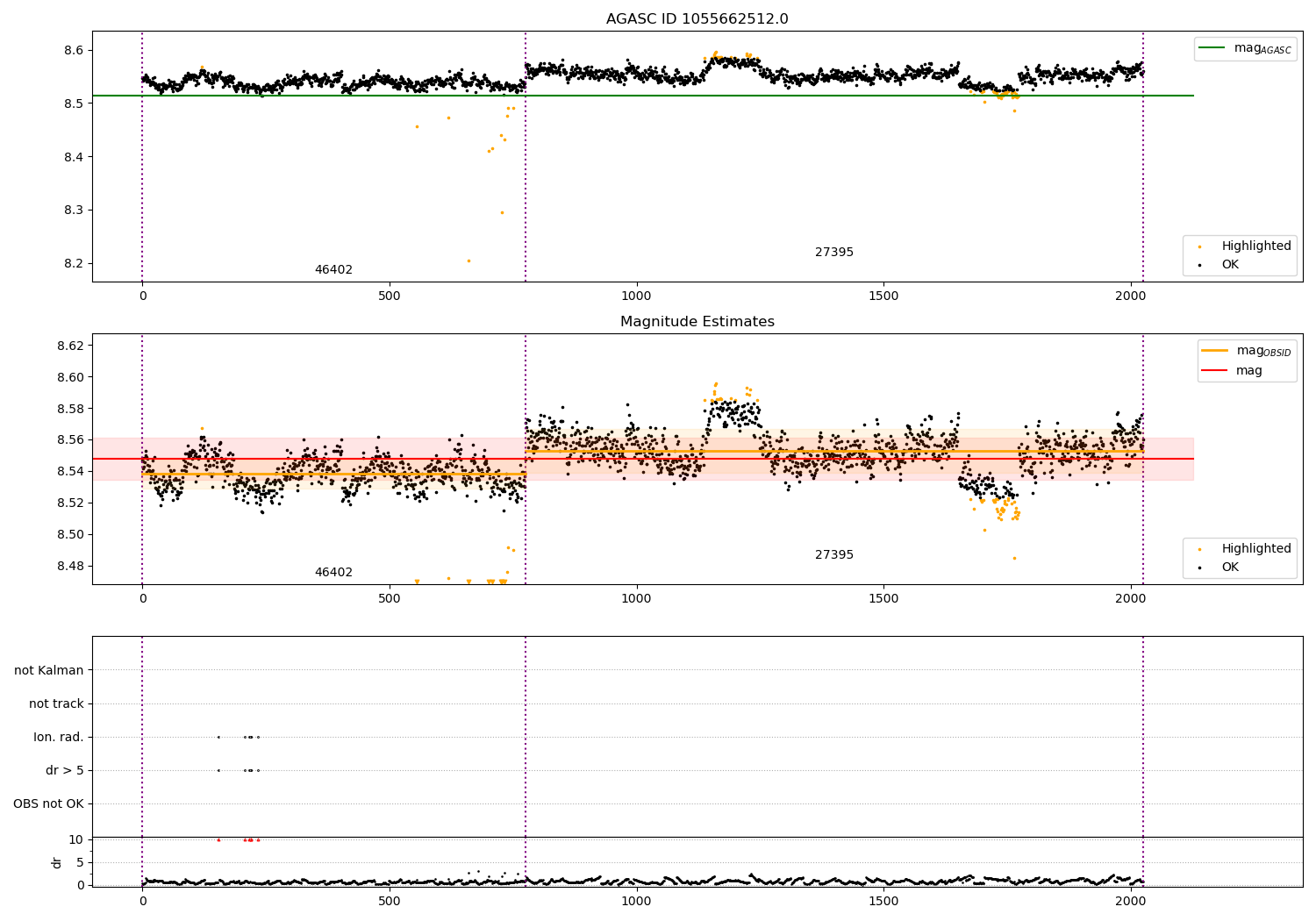Click the red horizontal mag line in Magnitude Estimates
The image size is (1316, 921).
click(x=642, y=459)
